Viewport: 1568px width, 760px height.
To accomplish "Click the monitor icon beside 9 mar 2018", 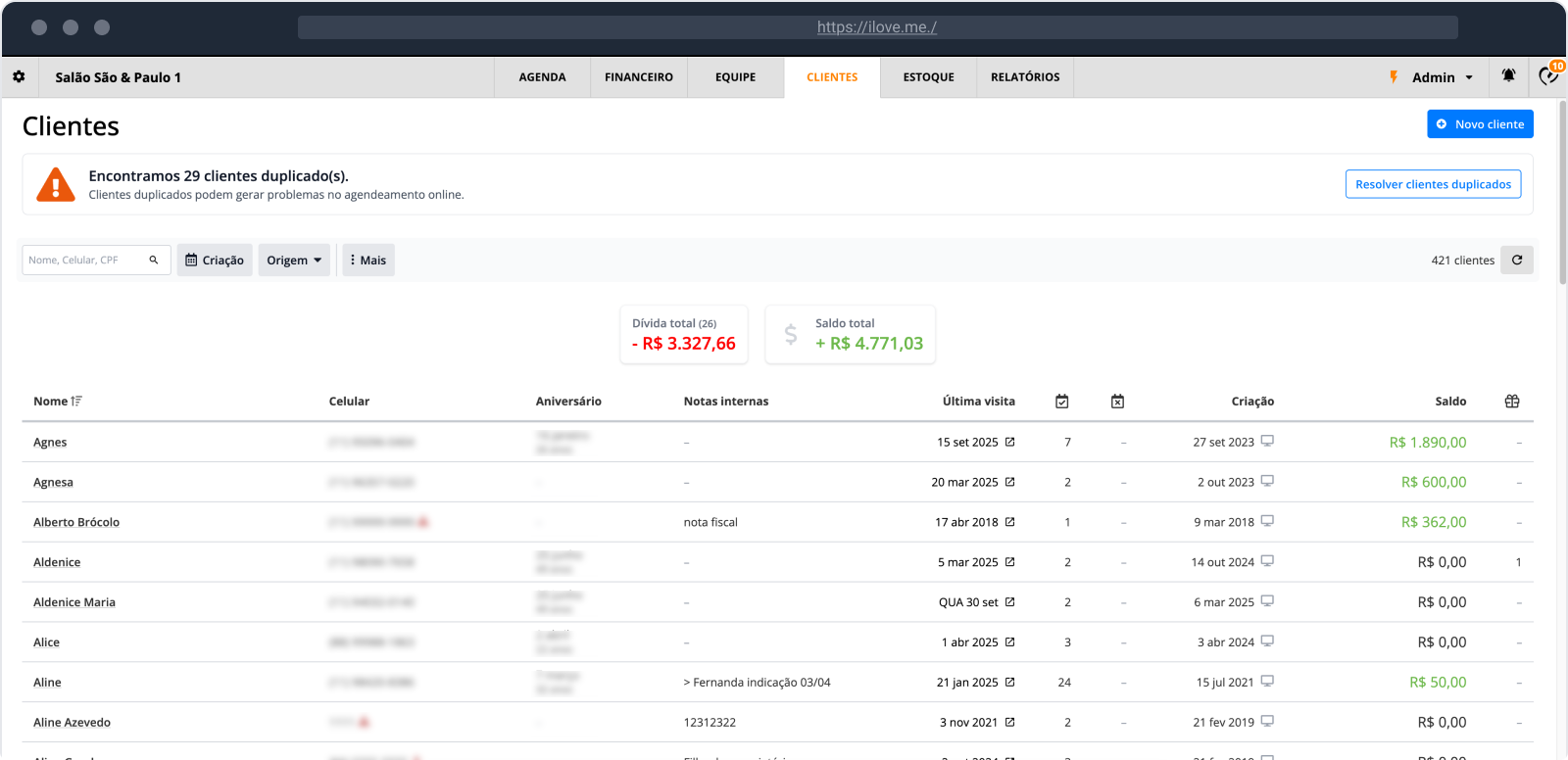I will click(1267, 521).
